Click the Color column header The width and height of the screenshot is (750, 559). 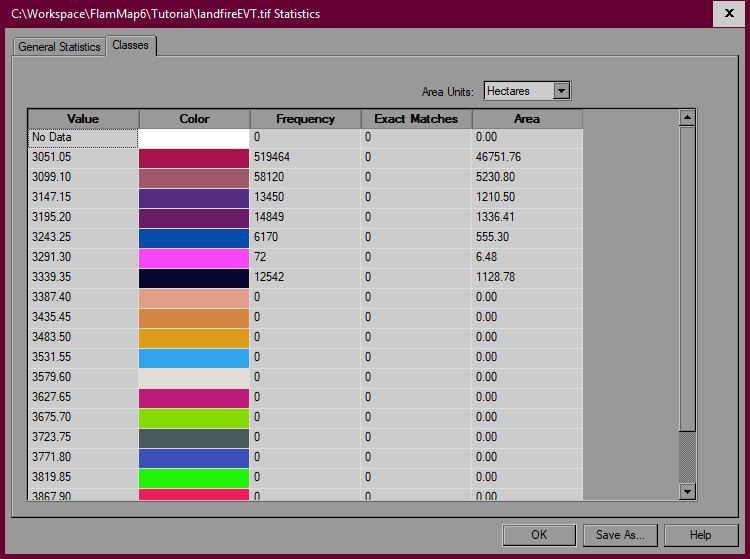pyautogui.click(x=194, y=119)
